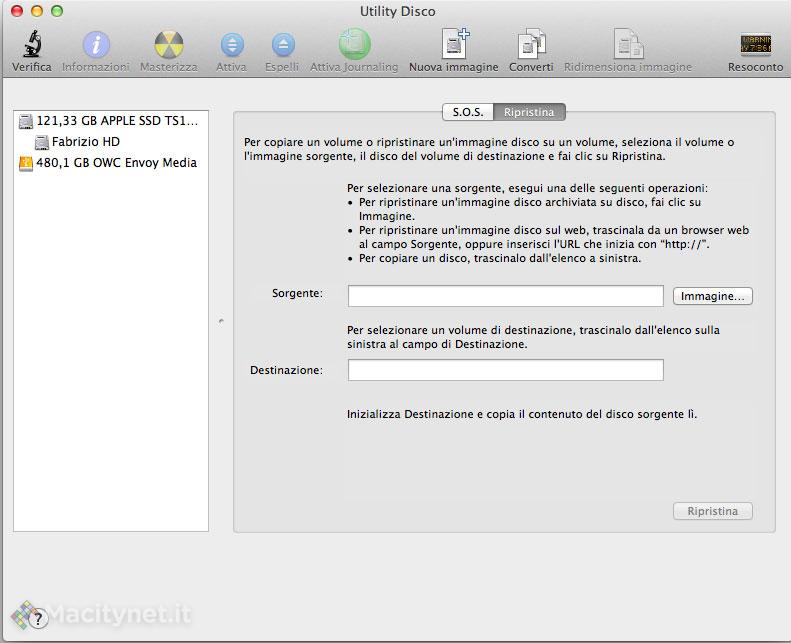Click the Espelli eject icon
Image resolution: width=791 pixels, height=643 pixels.
click(283, 45)
